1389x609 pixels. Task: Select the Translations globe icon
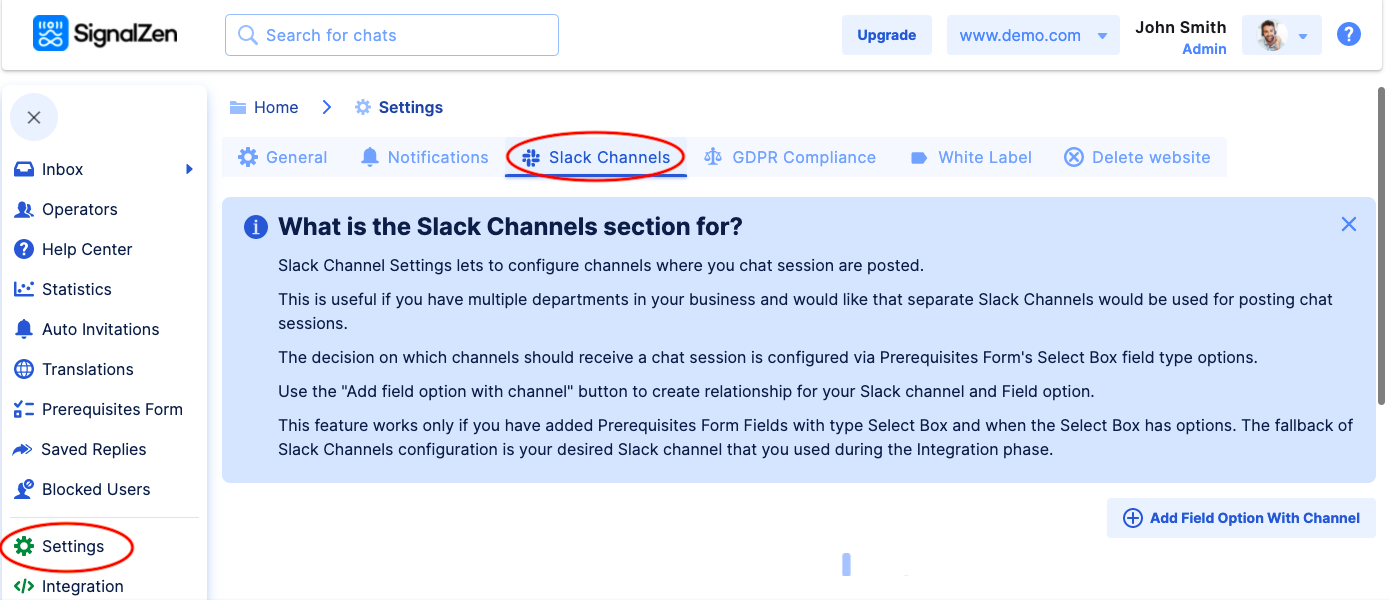pyautogui.click(x=24, y=370)
